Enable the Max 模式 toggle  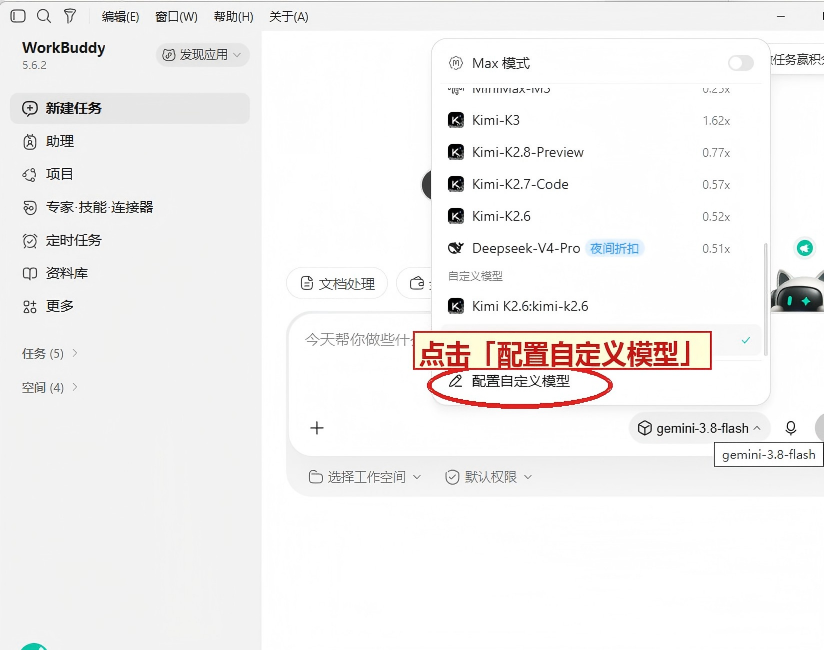741,63
